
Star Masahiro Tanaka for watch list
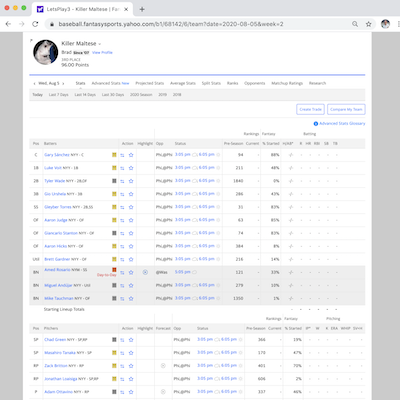(x=131, y=353)
